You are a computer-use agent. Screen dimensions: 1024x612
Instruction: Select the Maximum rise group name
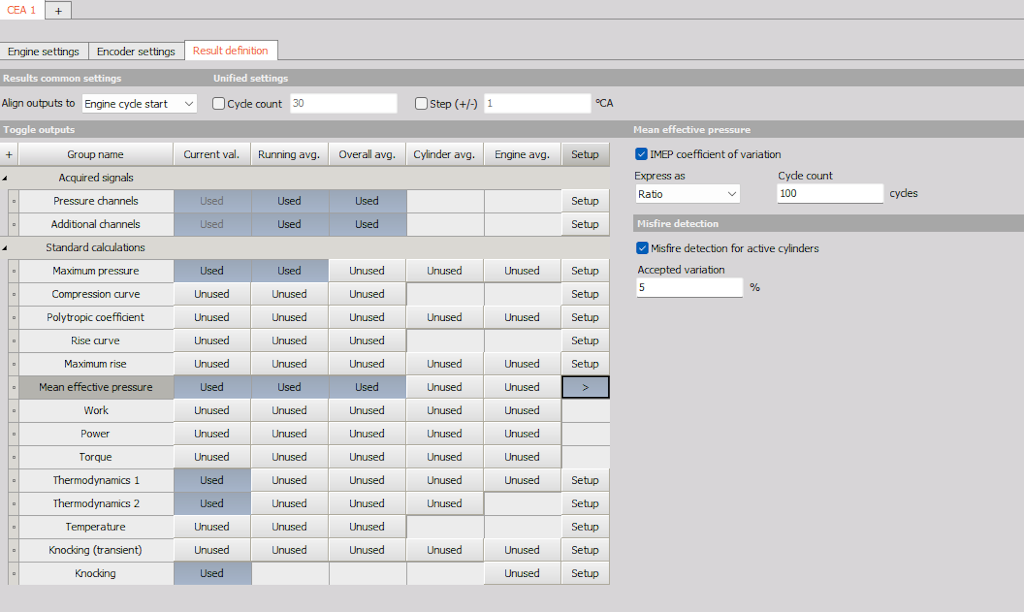96,364
